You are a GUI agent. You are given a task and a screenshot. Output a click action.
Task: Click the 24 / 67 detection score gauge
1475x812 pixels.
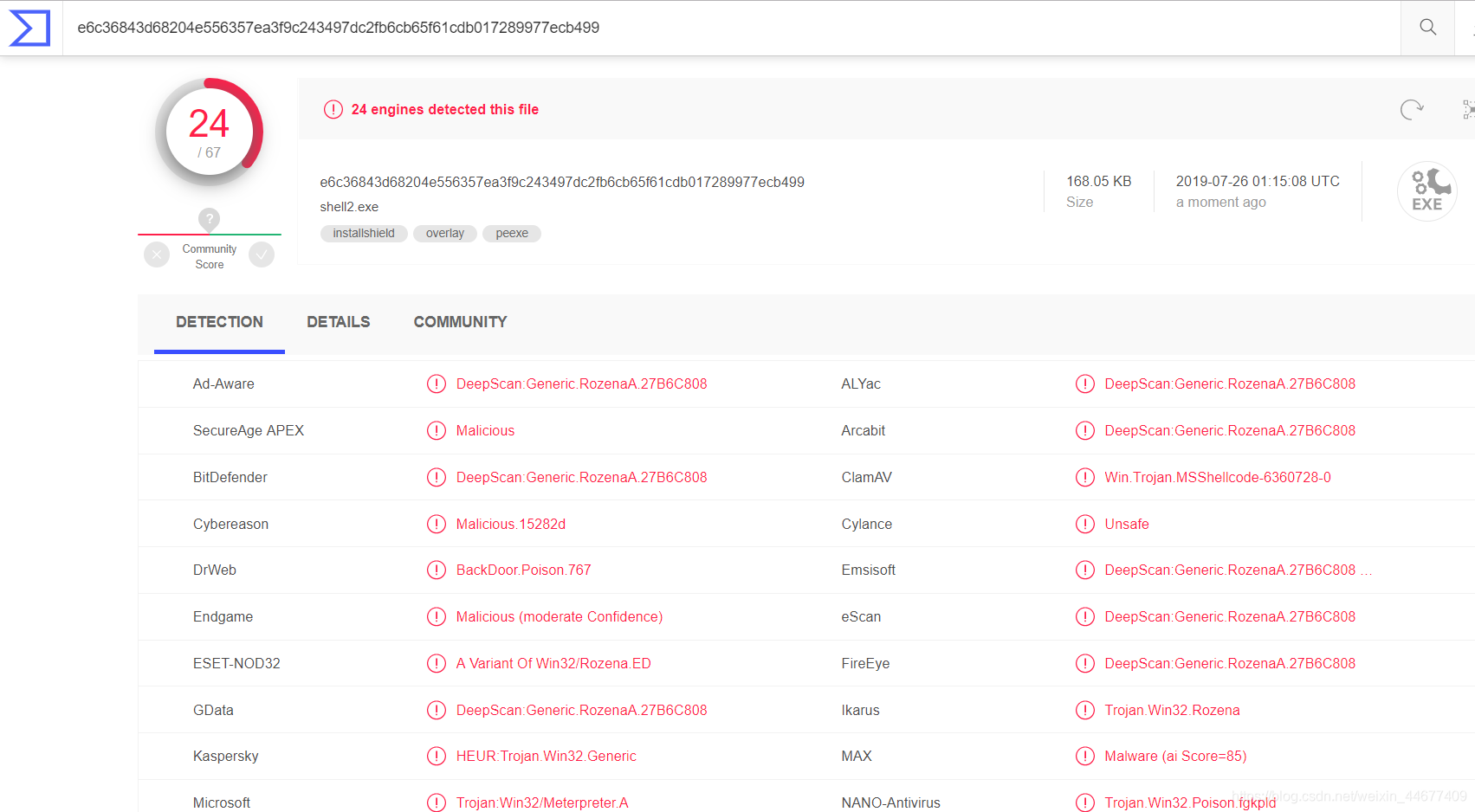[x=209, y=132]
